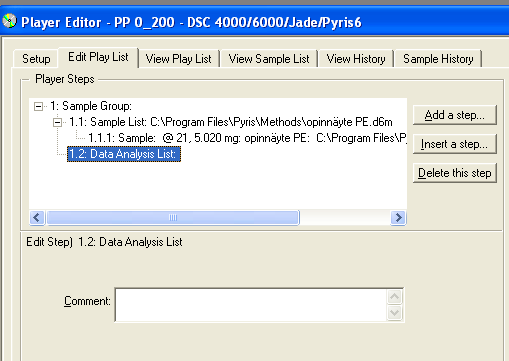
Task: Click the Edit Step) 1.2: Data Analysis List label
Action: pos(104,242)
